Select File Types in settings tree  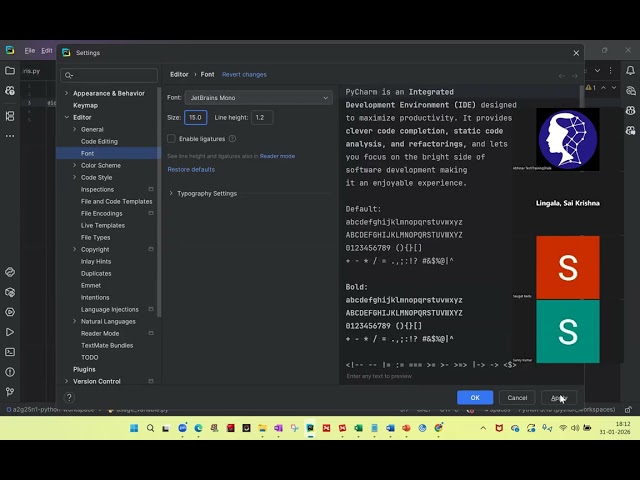click(x=96, y=238)
